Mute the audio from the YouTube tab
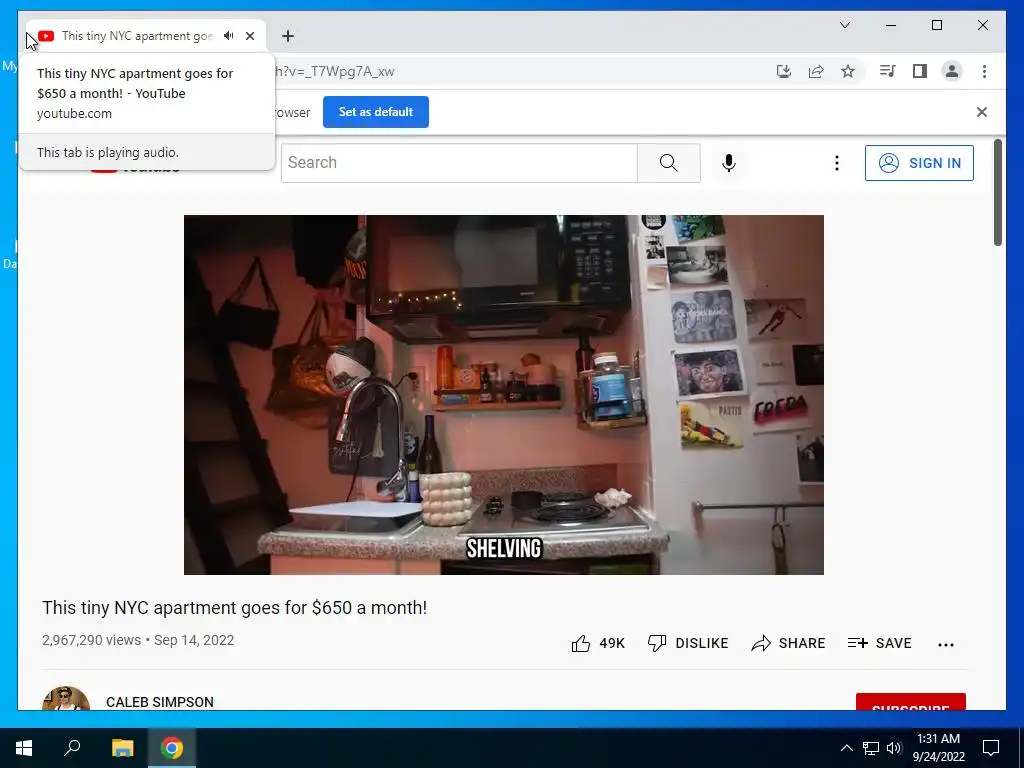The height and width of the screenshot is (768, 1024). tap(229, 36)
